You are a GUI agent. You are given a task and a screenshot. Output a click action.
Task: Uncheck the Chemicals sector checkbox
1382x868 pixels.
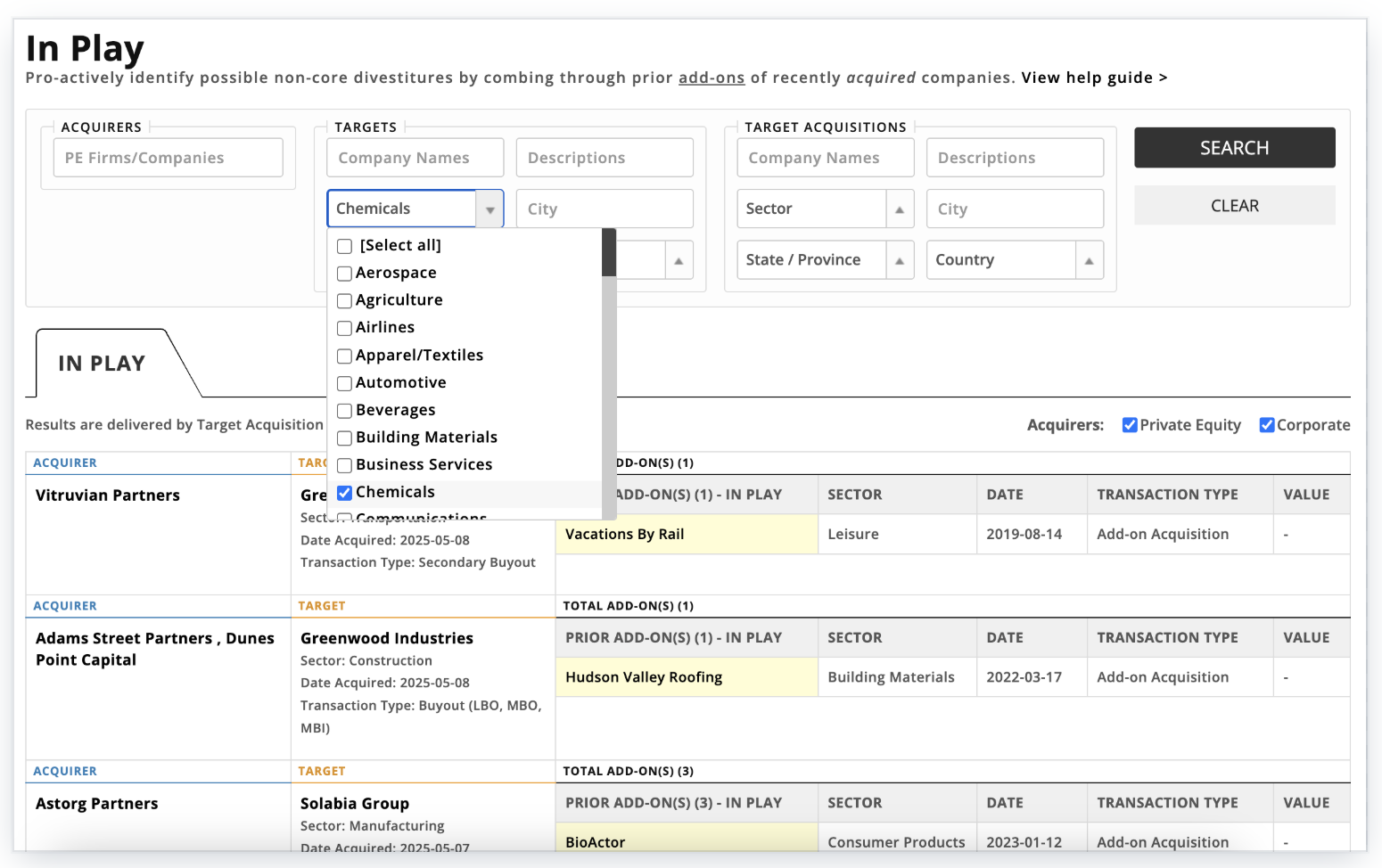tap(345, 493)
